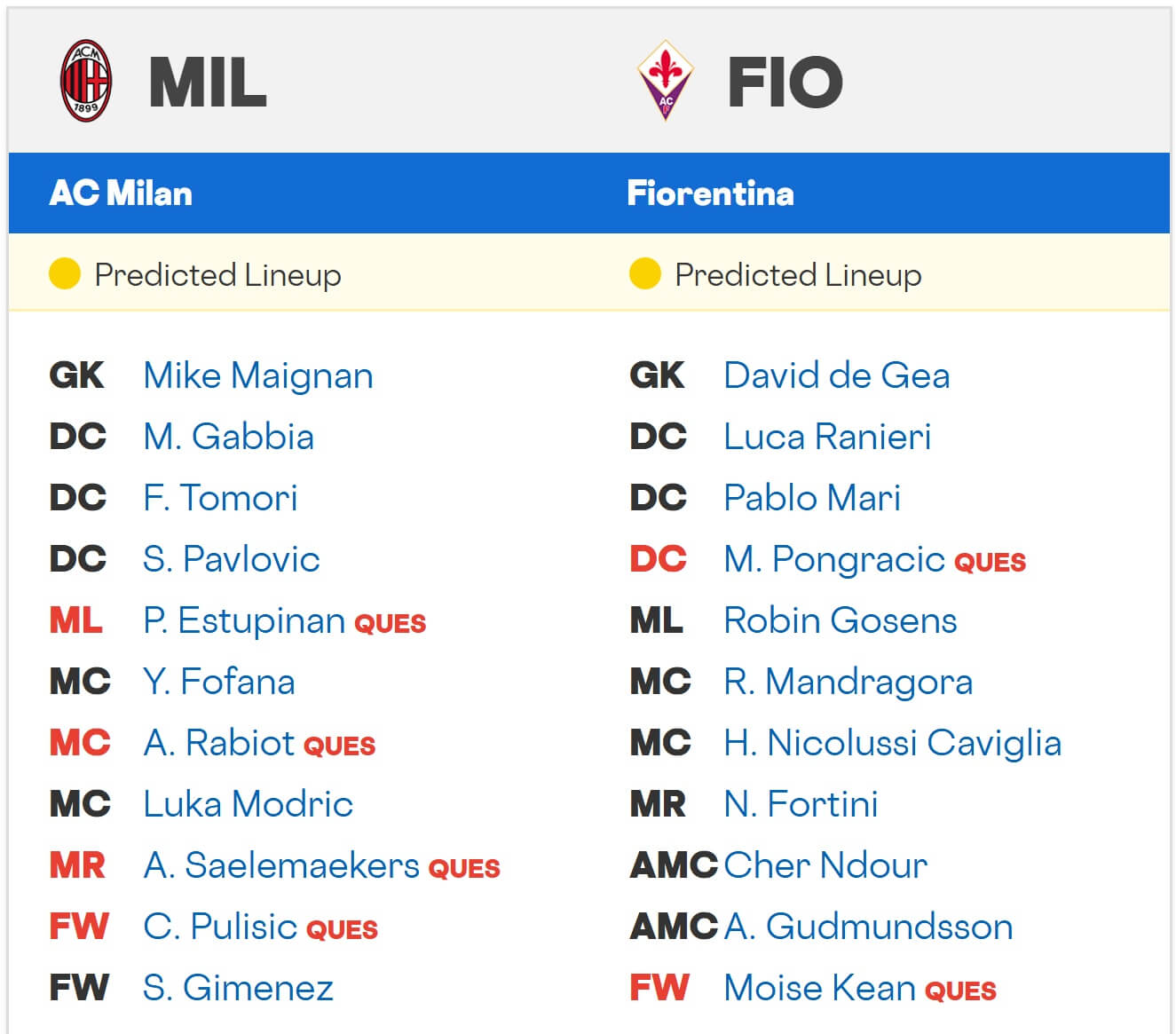Screen dimensions: 1176x1034
Task: Click the FIO team abbreviation
Action: pos(785,83)
